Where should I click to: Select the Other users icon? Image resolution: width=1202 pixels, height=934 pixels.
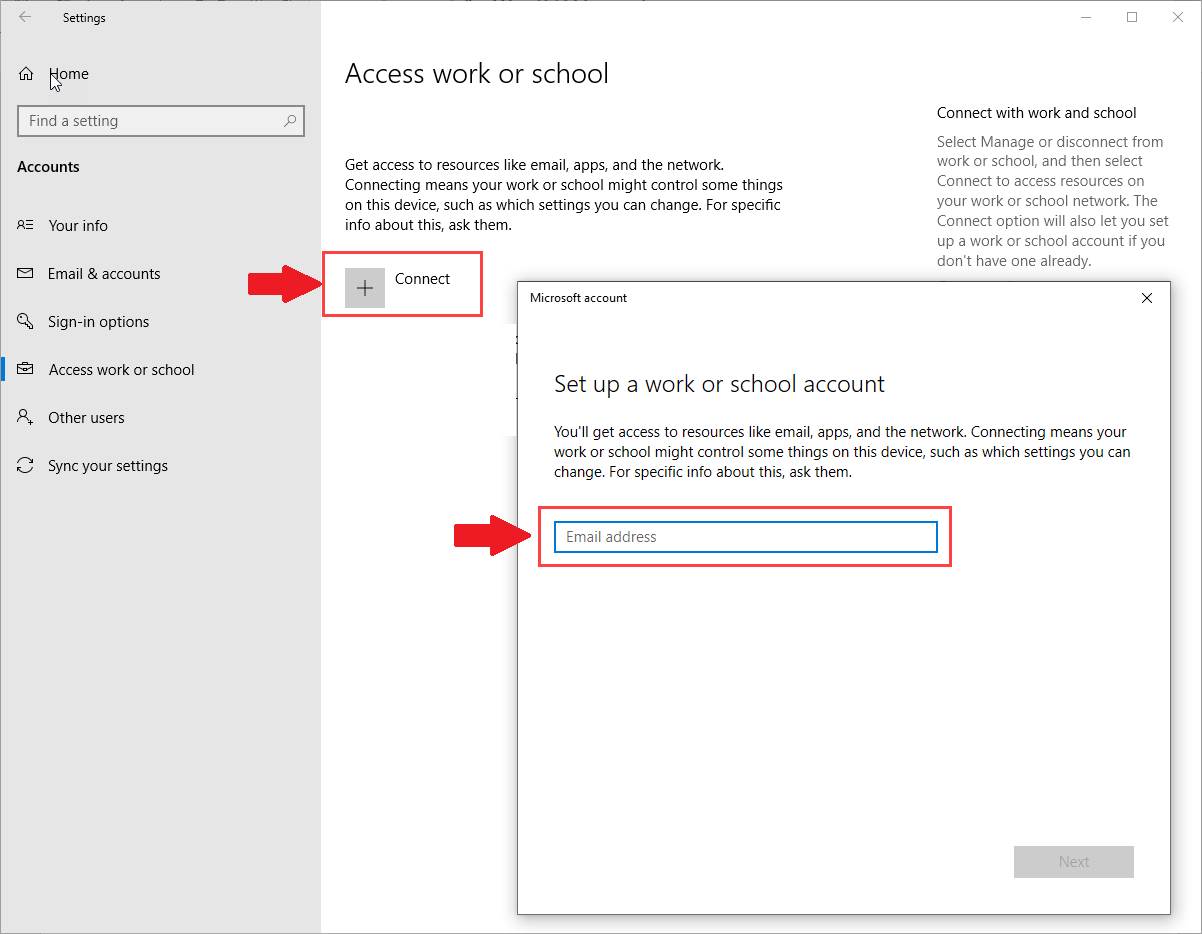pos(27,417)
